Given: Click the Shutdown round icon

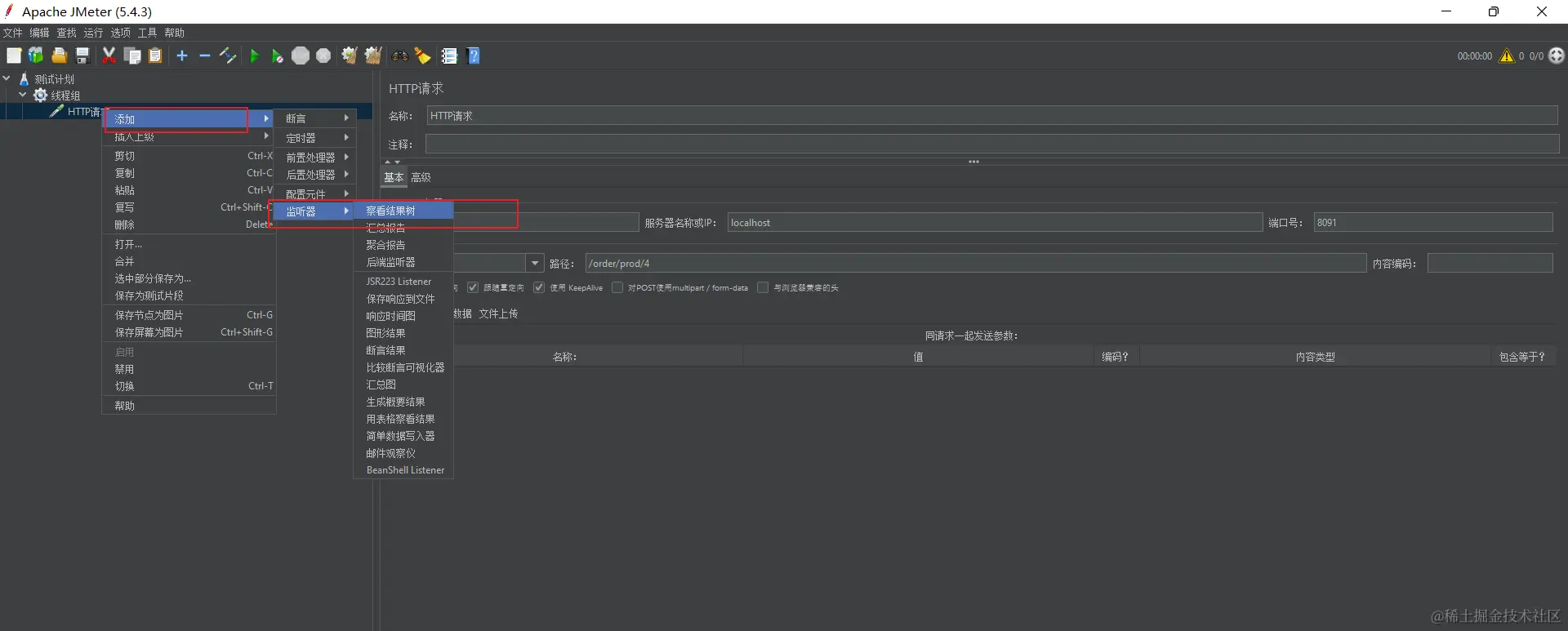Looking at the screenshot, I should click(323, 56).
